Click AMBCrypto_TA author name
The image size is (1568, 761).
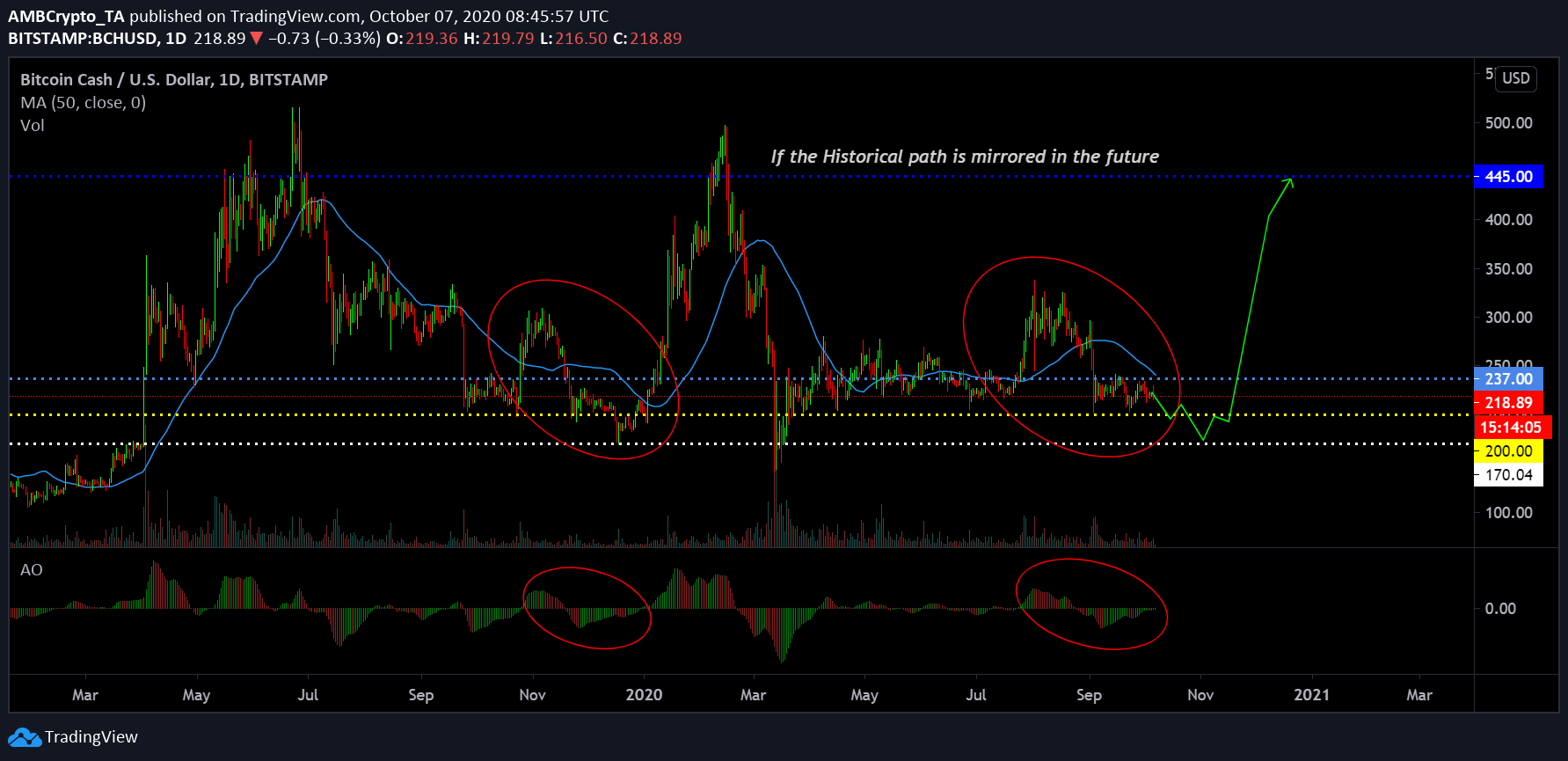(x=67, y=16)
